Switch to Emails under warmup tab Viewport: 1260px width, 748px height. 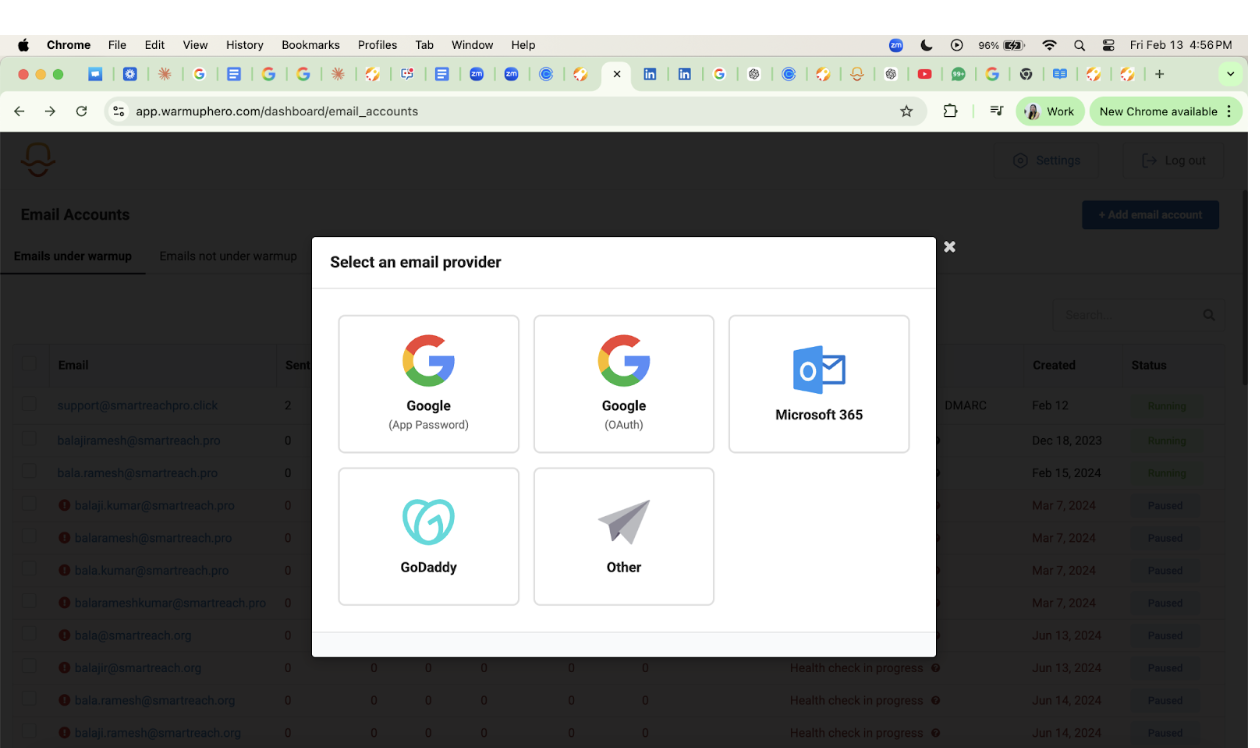73,256
